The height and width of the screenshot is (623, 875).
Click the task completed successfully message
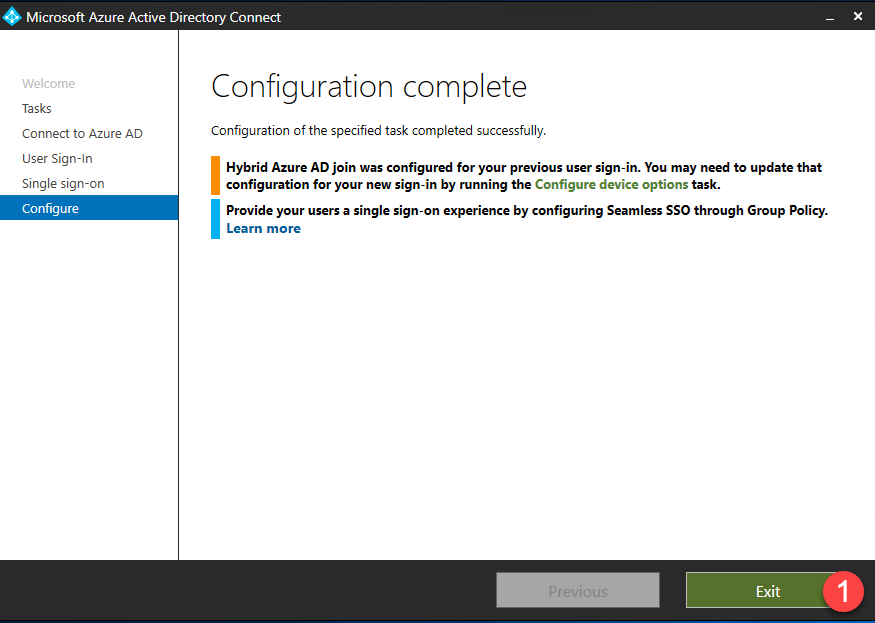coord(378,131)
